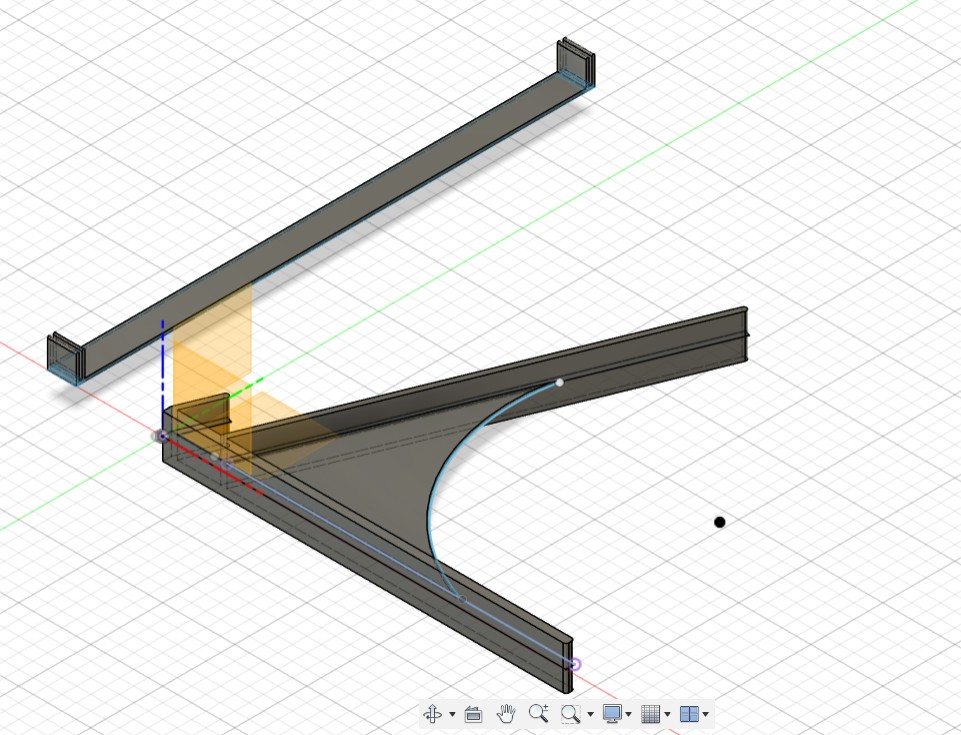Select the origin point marker

pos(162,436)
